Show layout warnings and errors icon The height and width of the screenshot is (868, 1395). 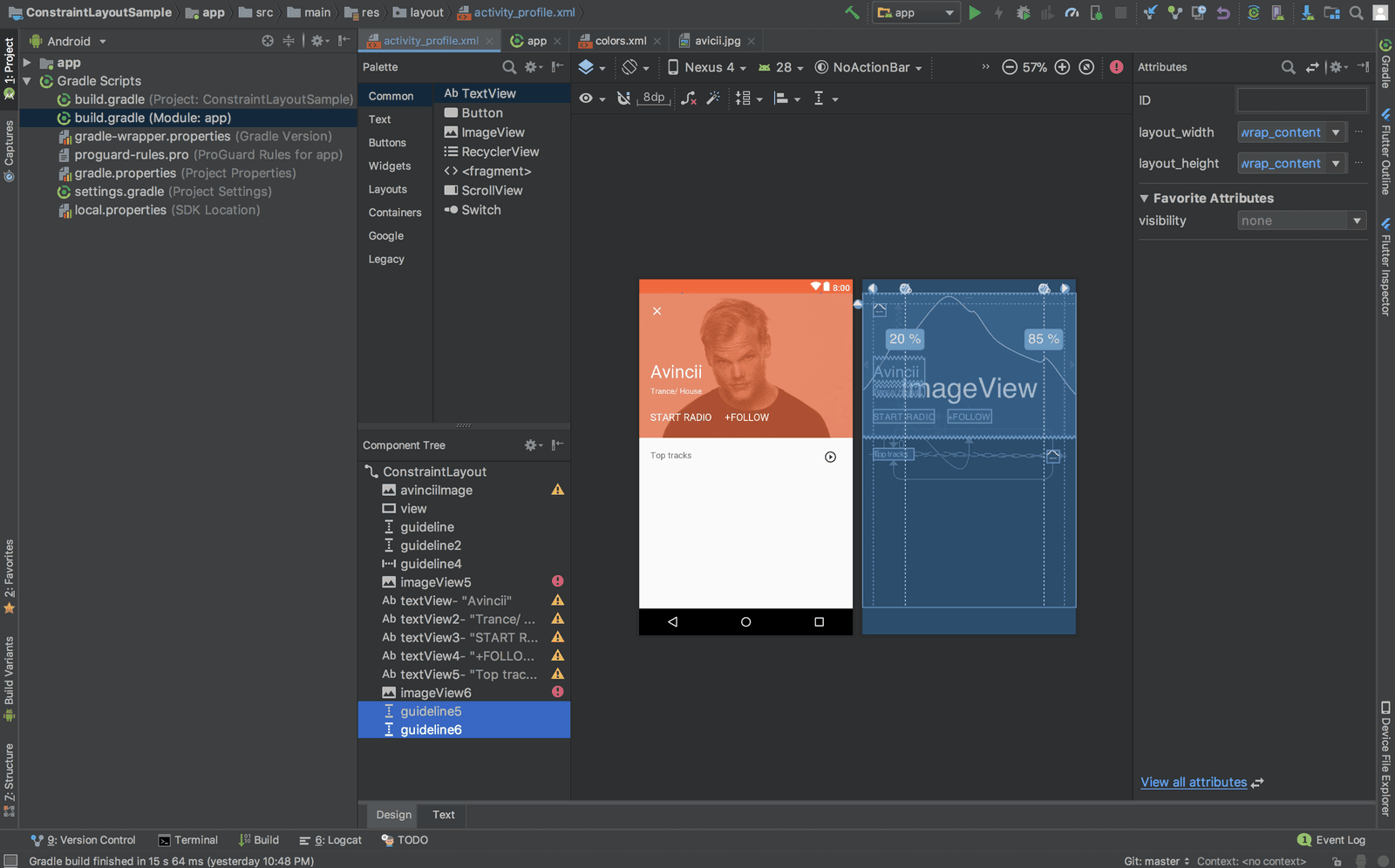coord(1116,67)
